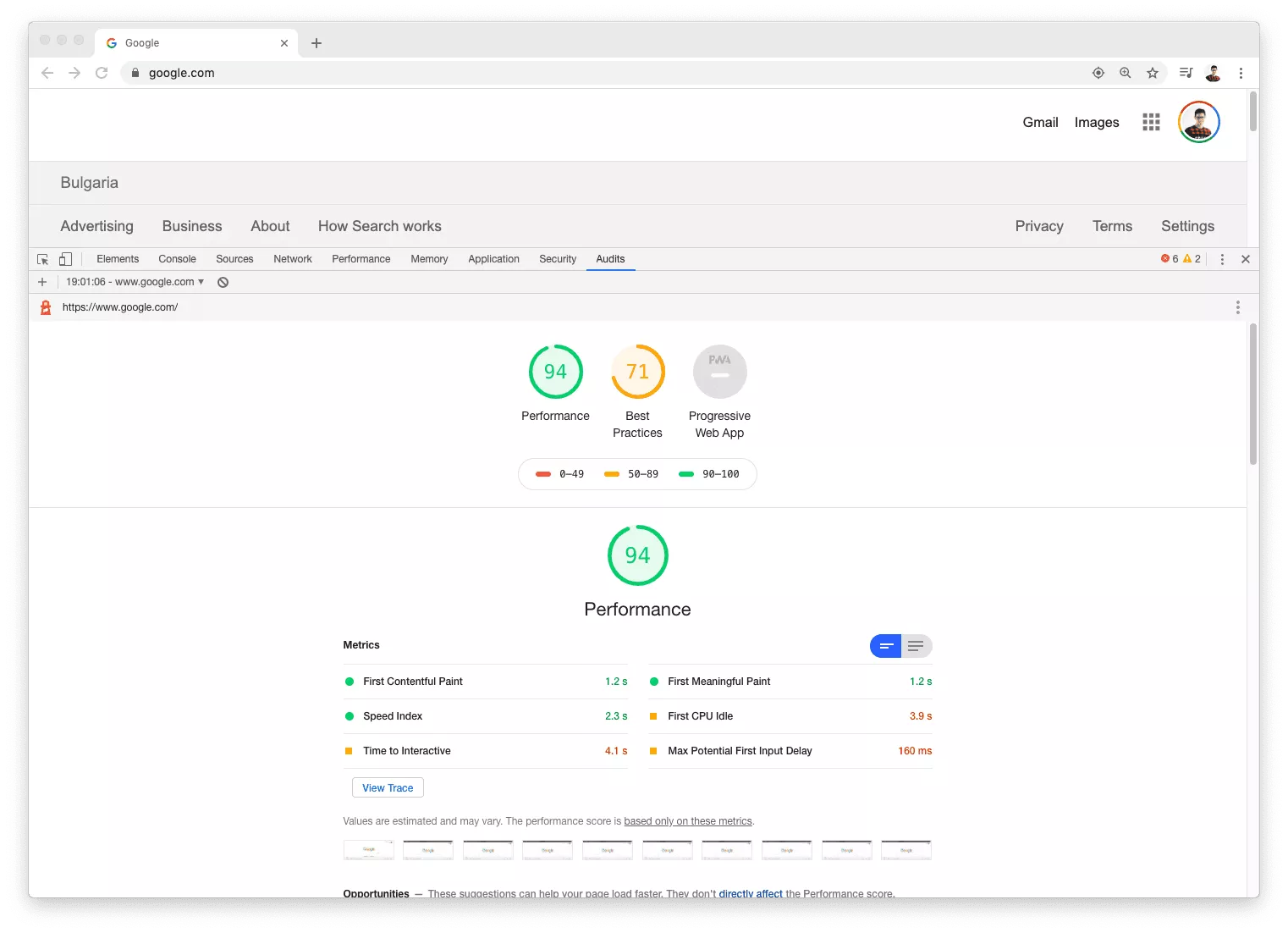Open the zoom magnifier icon in address bar

1126,73
